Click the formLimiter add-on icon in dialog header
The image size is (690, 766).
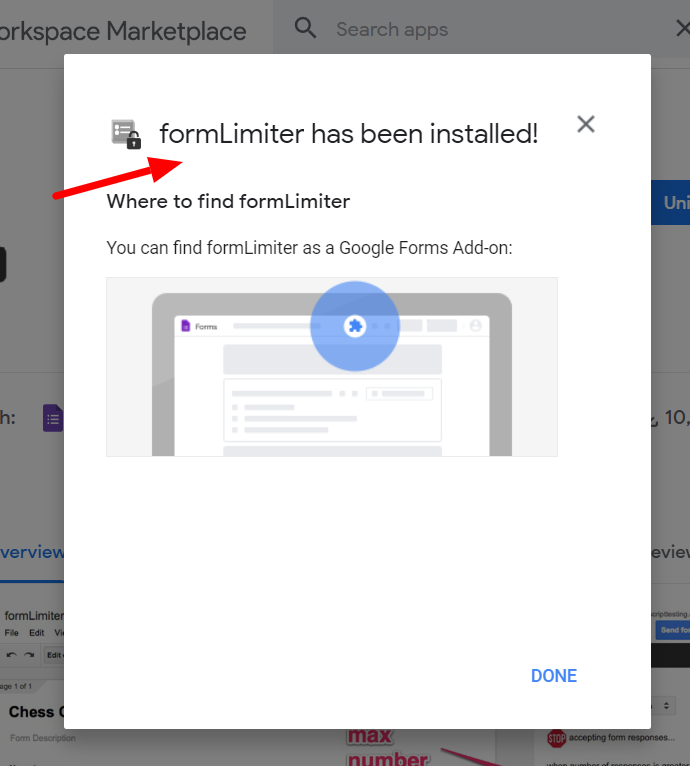(126, 134)
